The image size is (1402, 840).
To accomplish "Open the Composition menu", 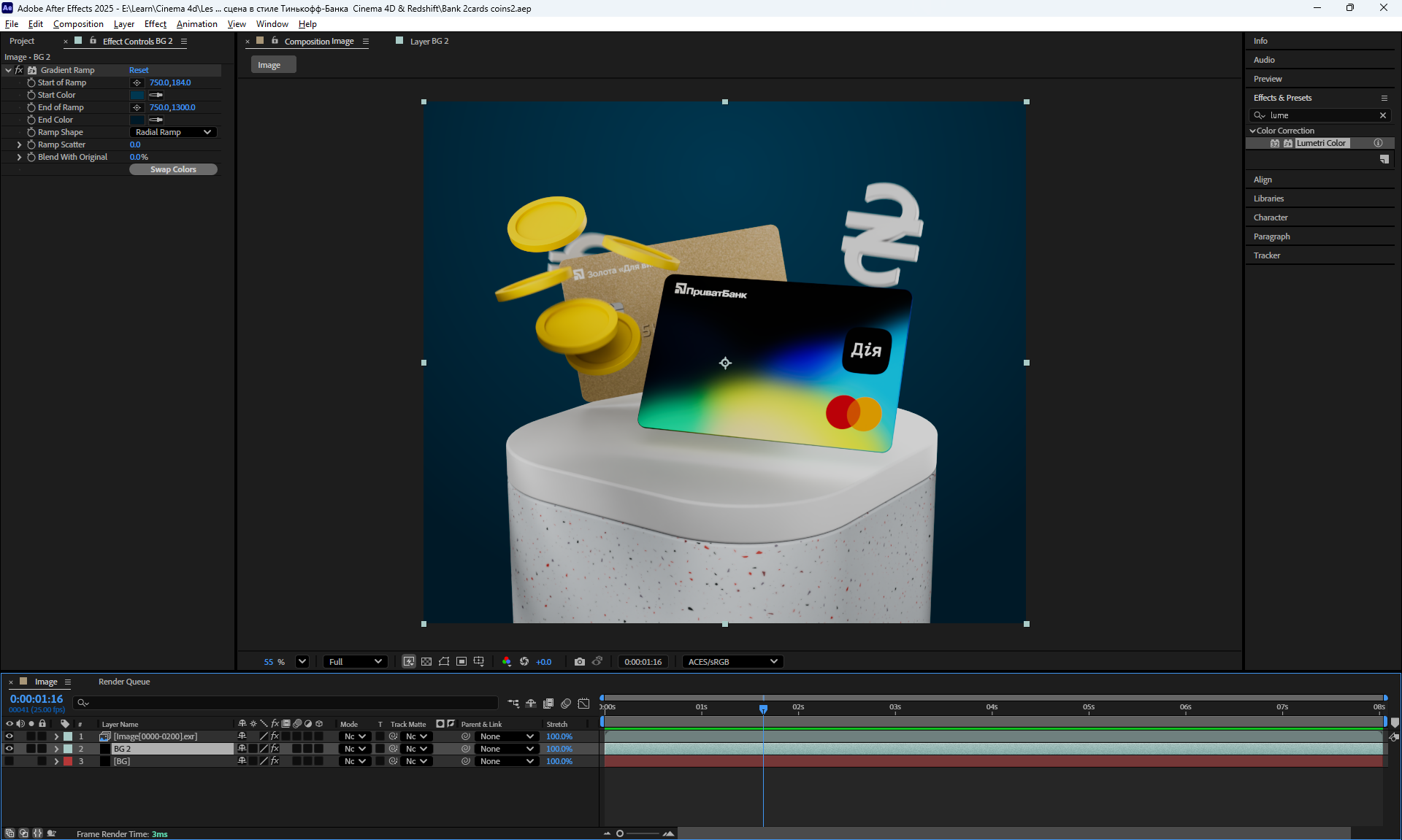I will pos(78,24).
